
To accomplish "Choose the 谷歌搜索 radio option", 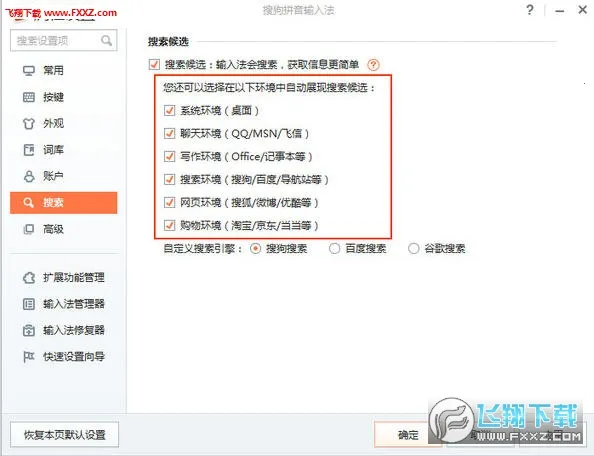I will pos(413,249).
